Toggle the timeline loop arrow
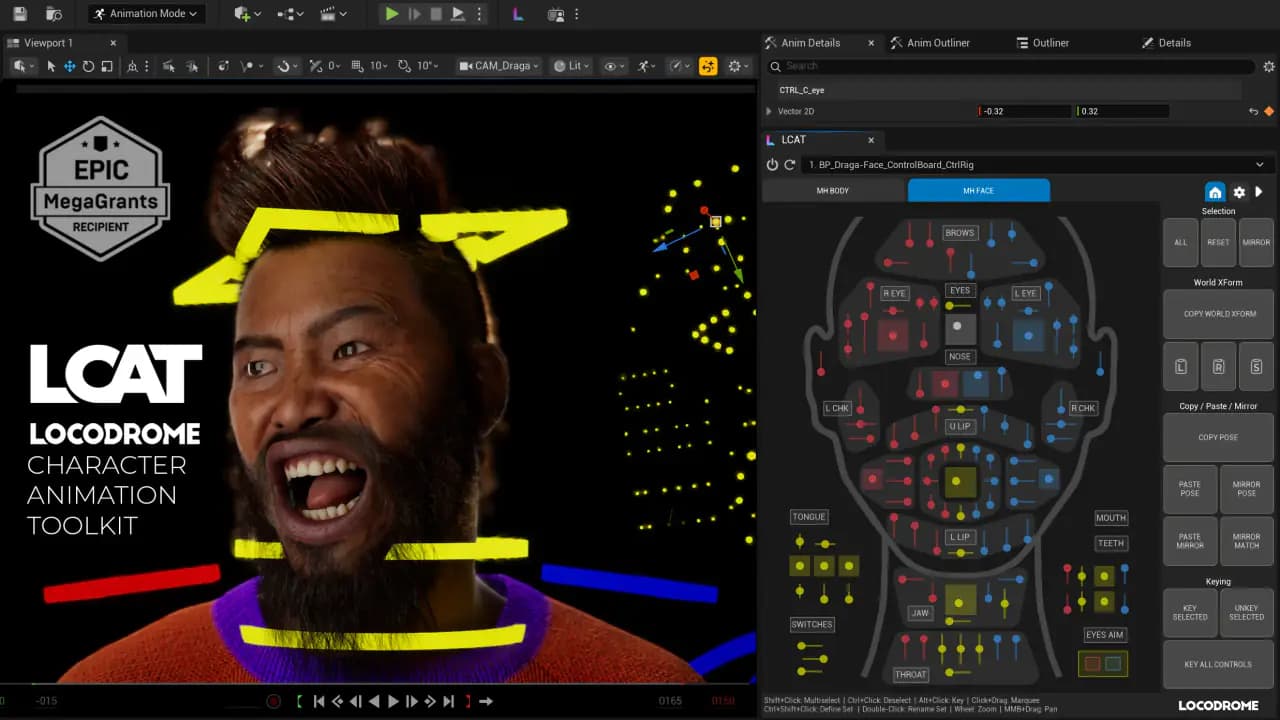 486,701
